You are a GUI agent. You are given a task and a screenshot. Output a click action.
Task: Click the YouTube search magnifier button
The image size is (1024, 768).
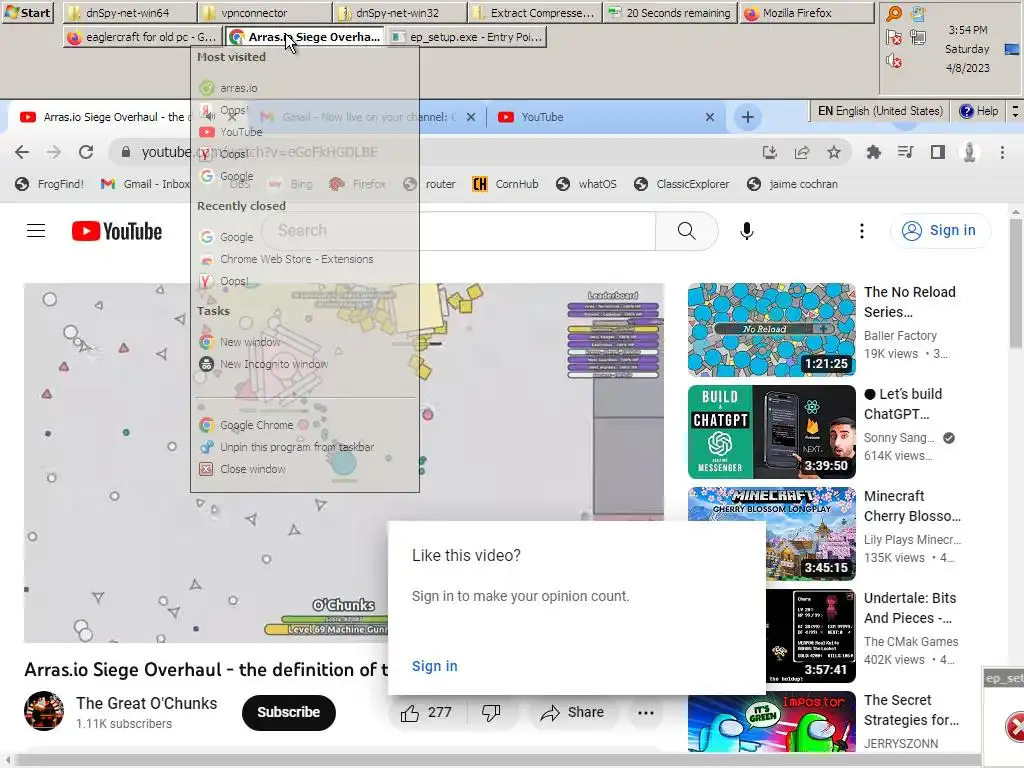(686, 231)
